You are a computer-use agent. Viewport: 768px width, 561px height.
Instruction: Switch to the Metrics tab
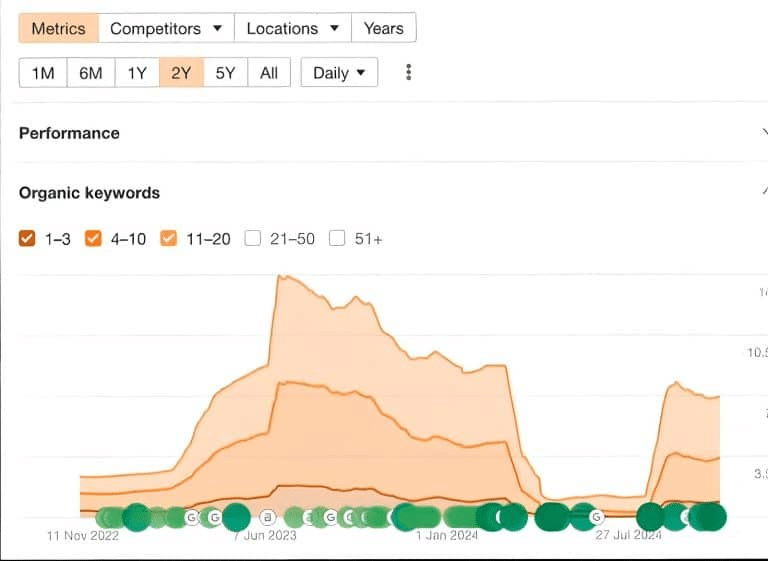pos(58,28)
